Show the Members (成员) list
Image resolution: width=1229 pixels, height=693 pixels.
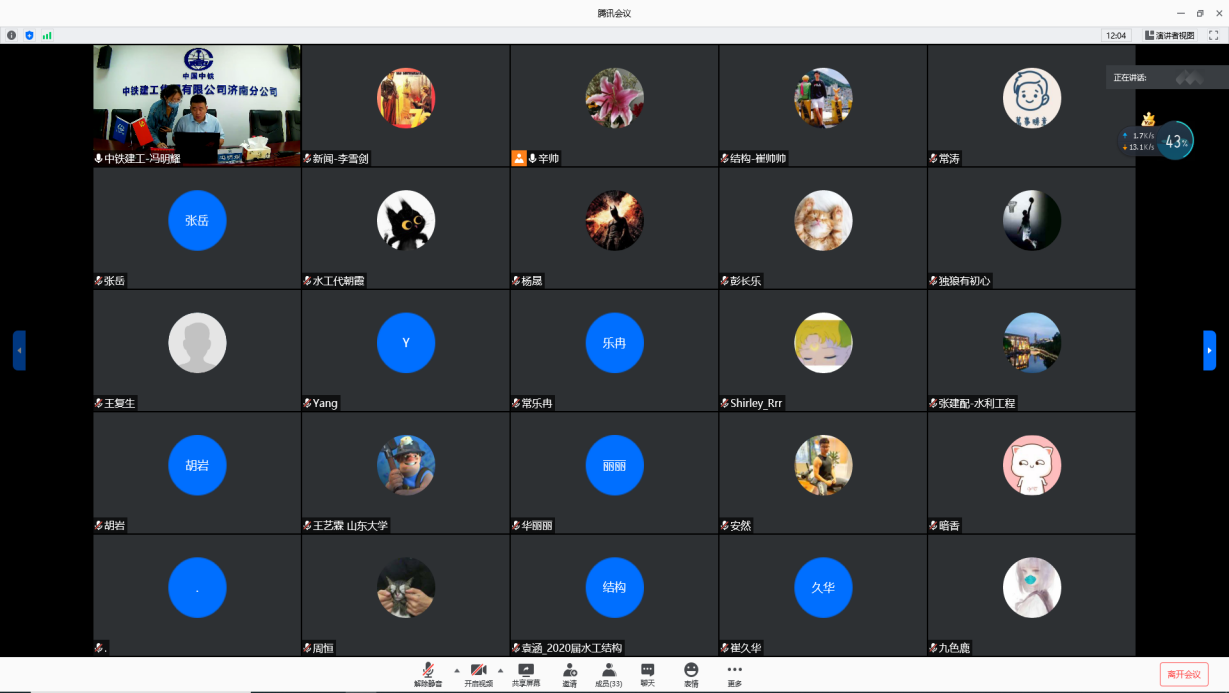coord(608,675)
